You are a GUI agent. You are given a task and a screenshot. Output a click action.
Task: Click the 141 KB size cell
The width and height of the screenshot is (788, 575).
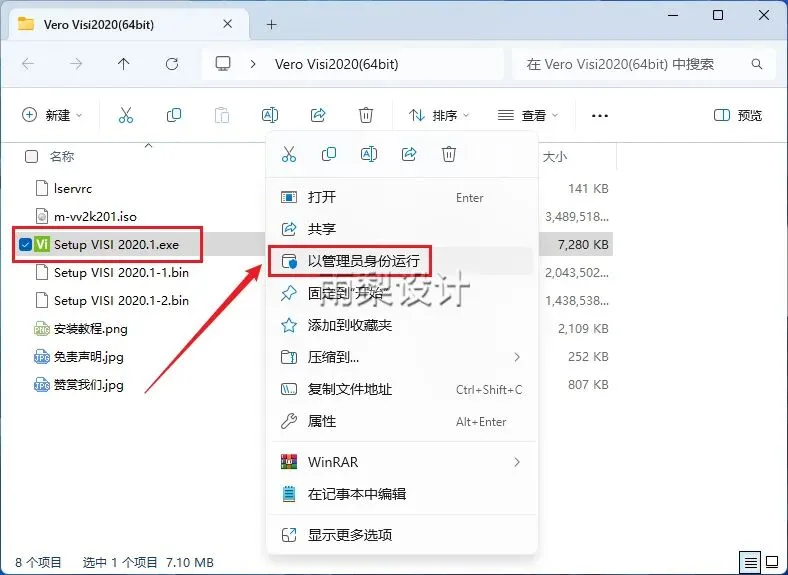pyautogui.click(x=588, y=188)
